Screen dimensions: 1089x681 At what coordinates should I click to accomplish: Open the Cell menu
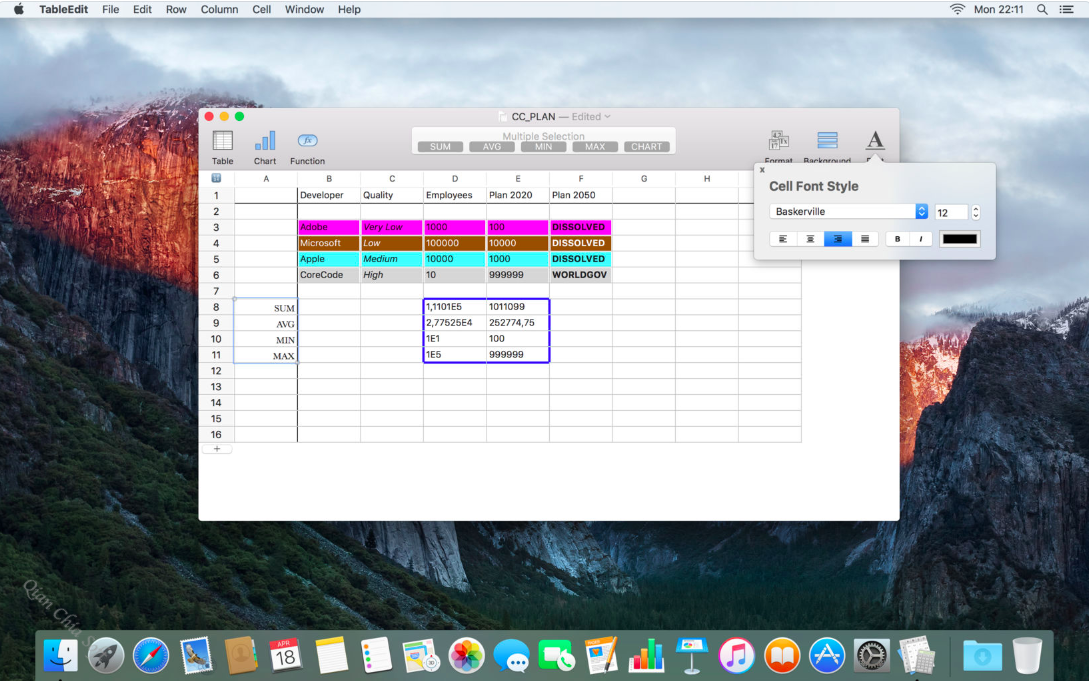pyautogui.click(x=262, y=9)
